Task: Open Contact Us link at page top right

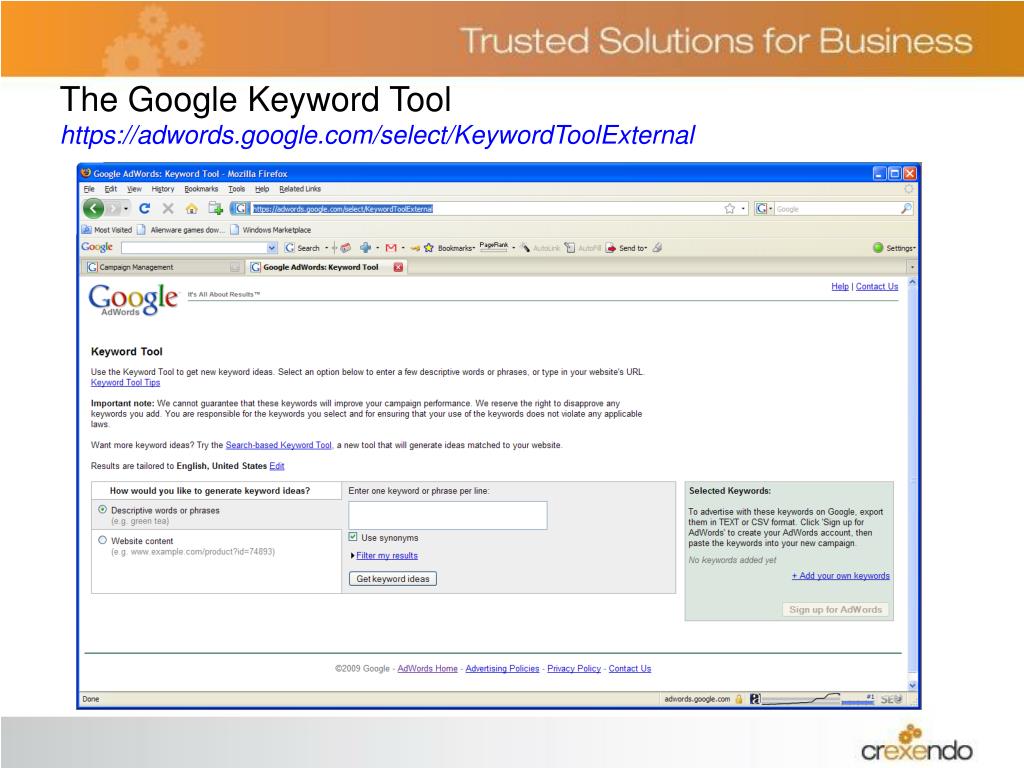Action: point(877,287)
